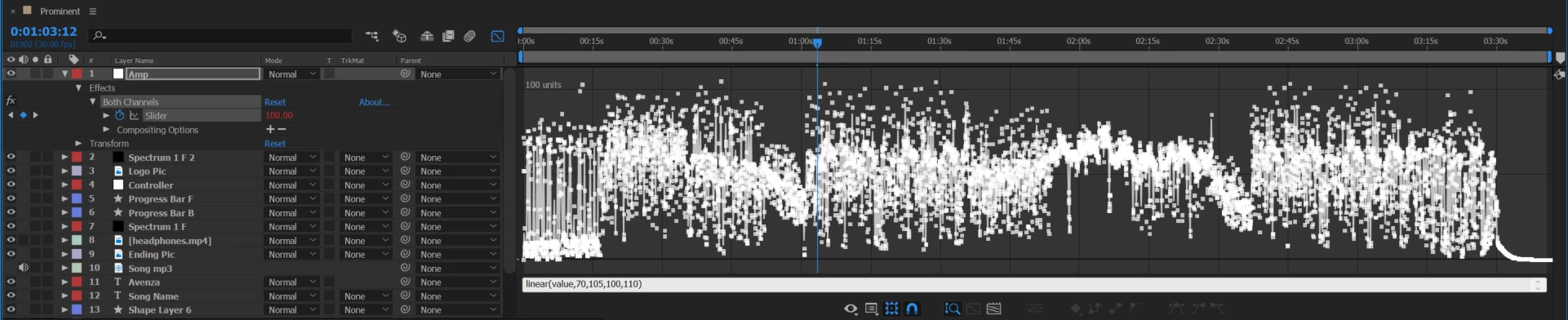Toggle show transform box for selected keys

click(891, 309)
